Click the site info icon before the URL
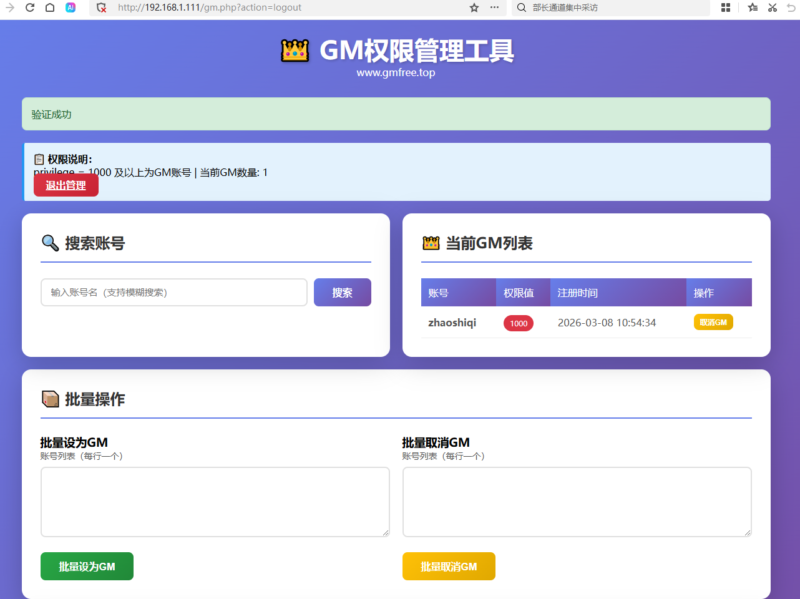 point(102,7)
